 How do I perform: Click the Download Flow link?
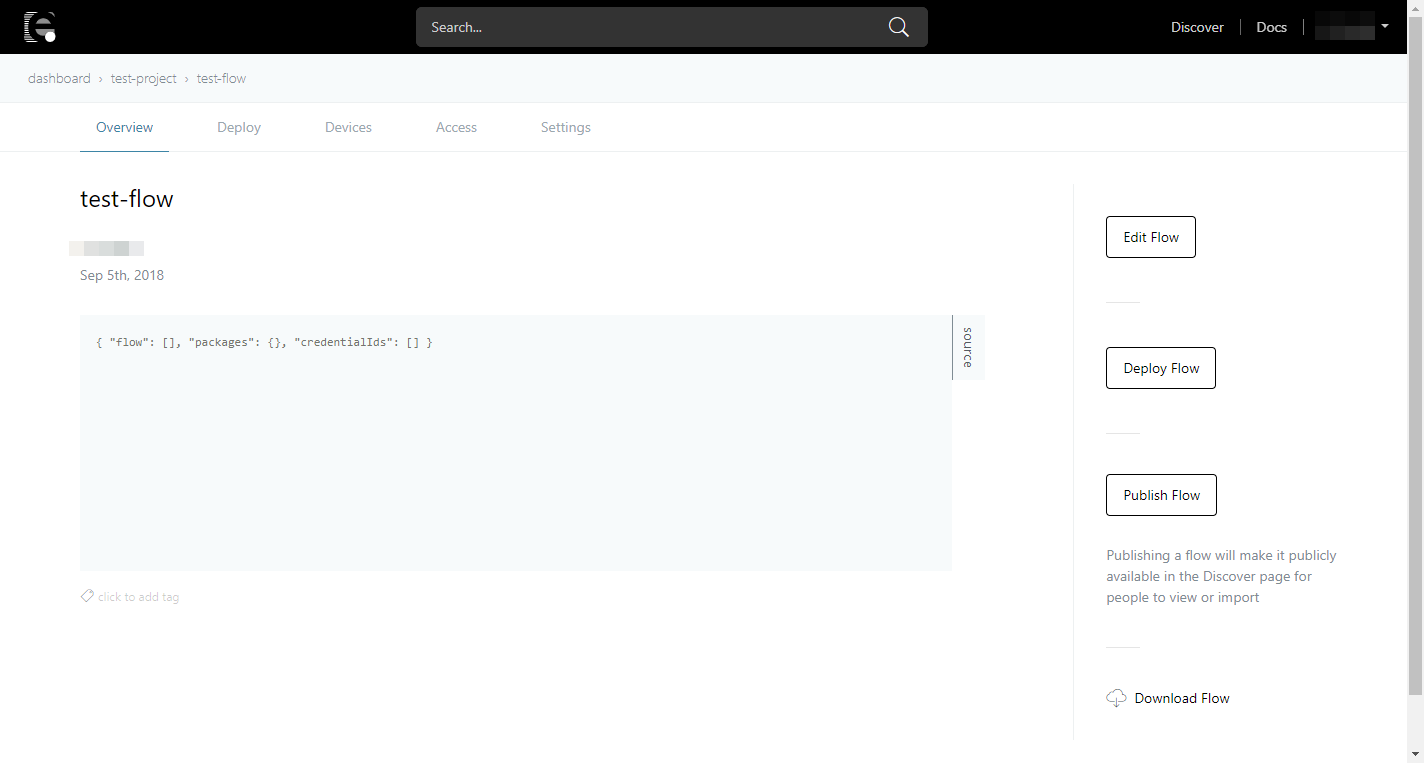1181,698
